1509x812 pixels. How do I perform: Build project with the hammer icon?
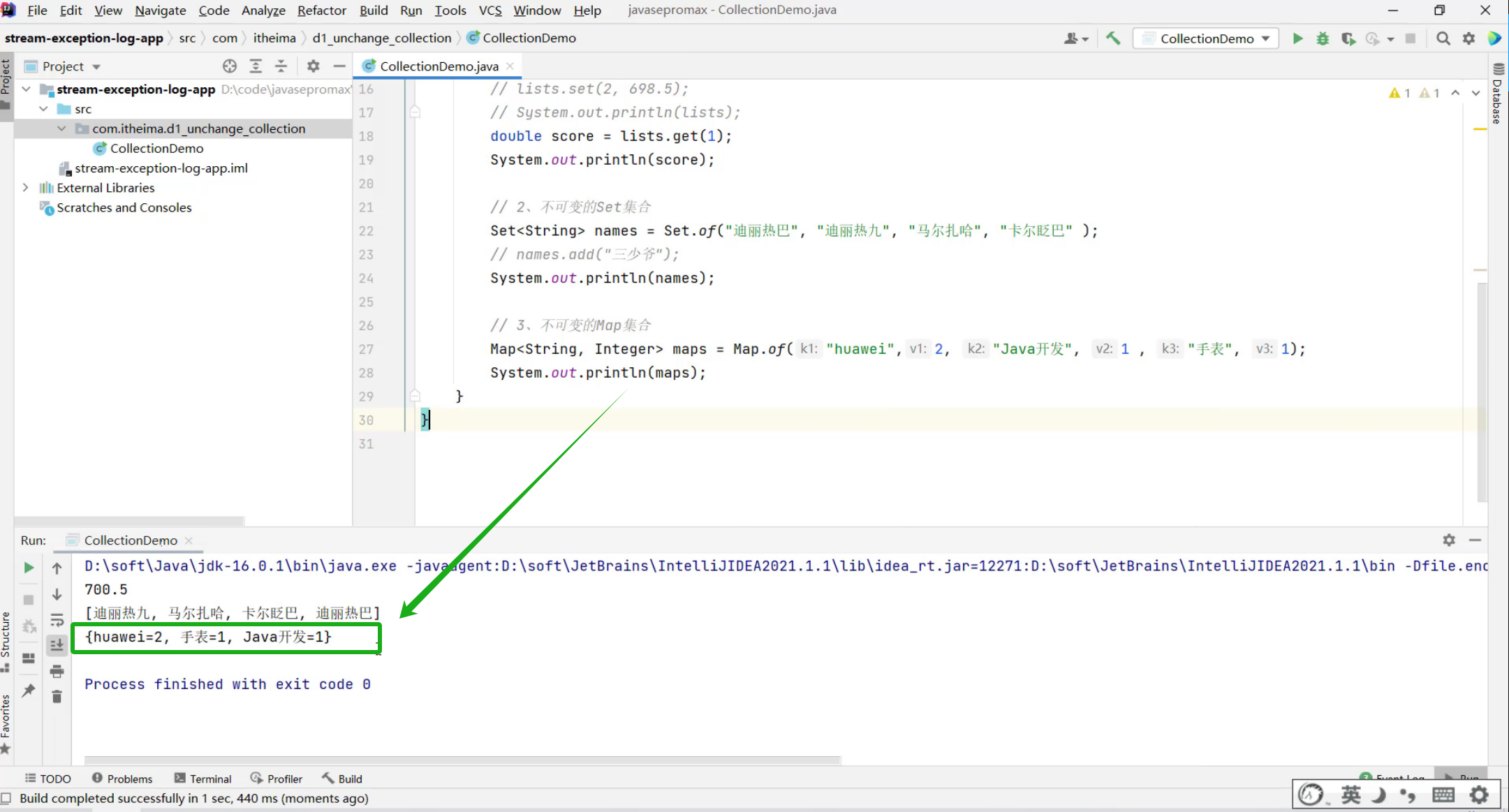click(1113, 38)
